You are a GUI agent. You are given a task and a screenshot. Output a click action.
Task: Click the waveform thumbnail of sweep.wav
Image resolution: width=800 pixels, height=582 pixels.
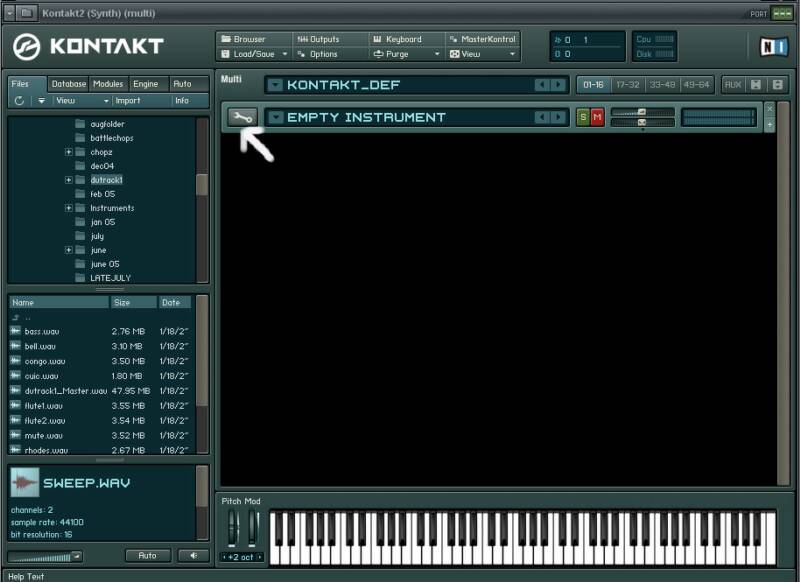[24, 482]
